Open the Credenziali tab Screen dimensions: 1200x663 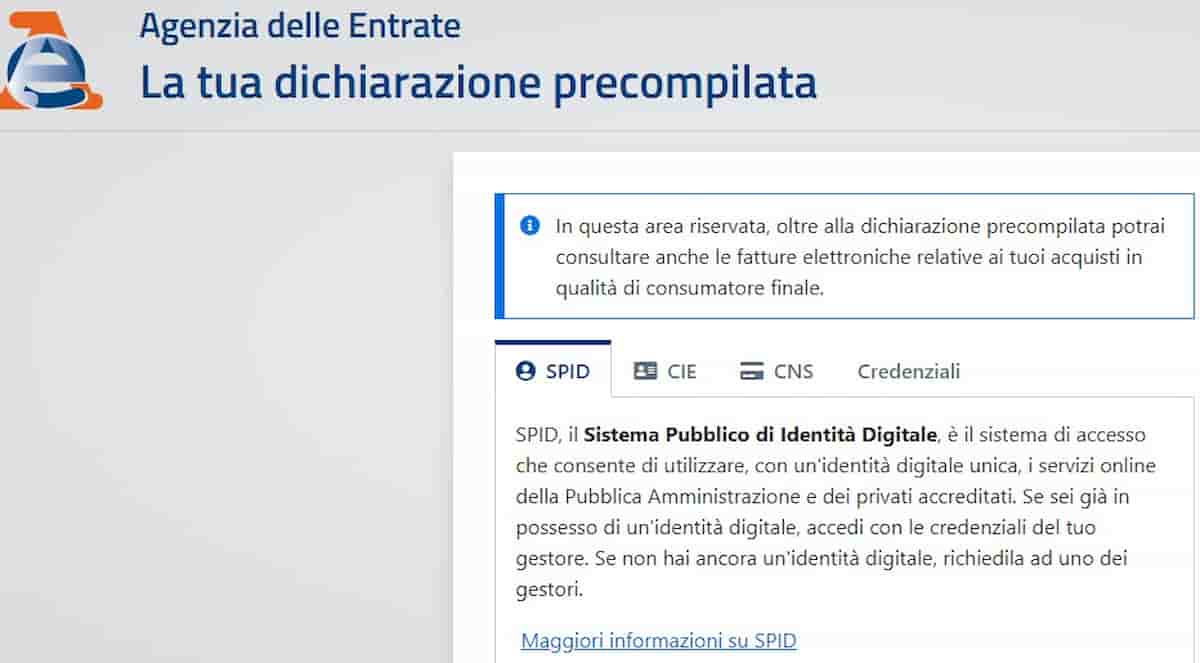click(x=907, y=370)
